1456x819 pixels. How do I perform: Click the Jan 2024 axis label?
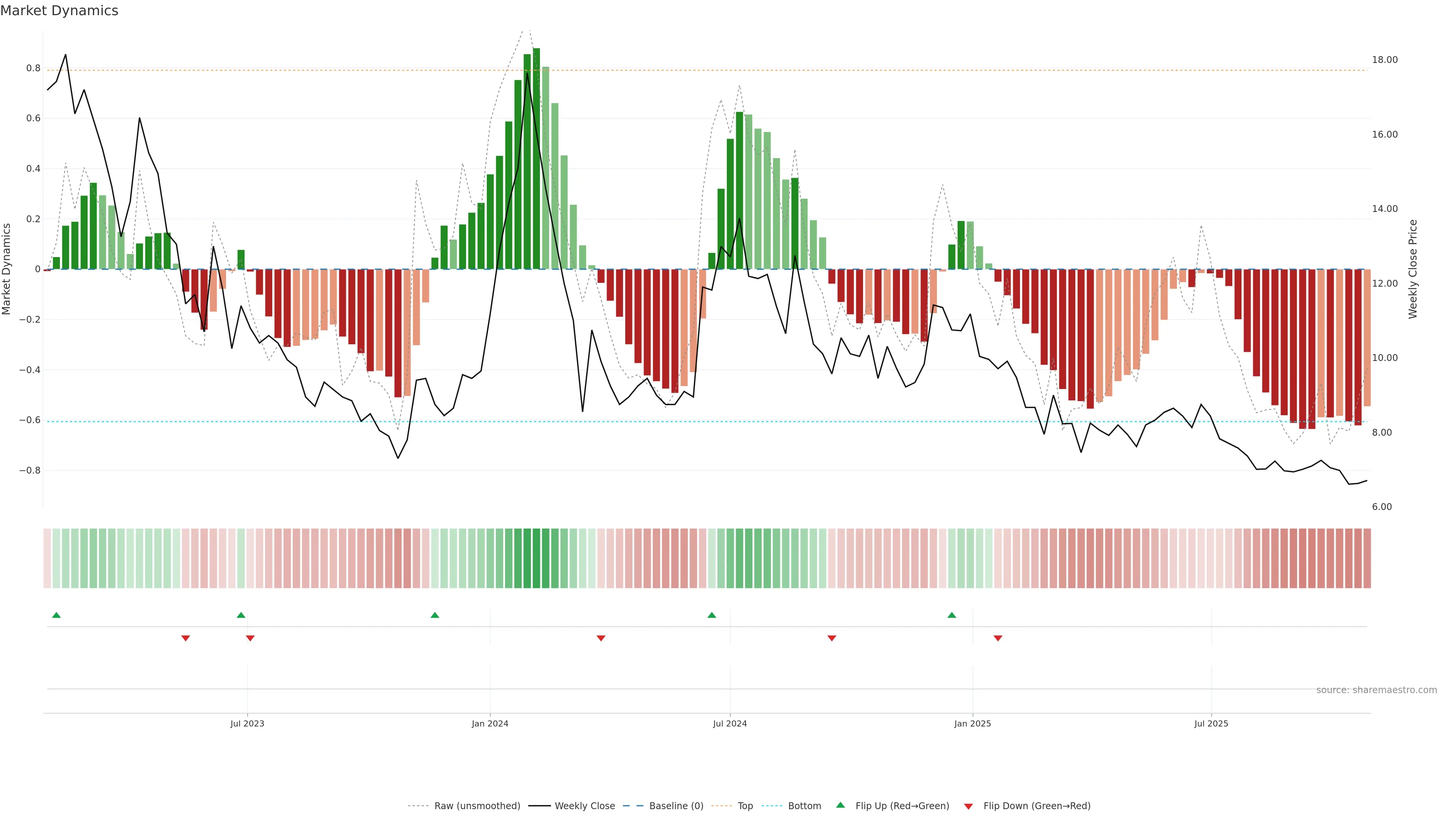click(x=490, y=723)
